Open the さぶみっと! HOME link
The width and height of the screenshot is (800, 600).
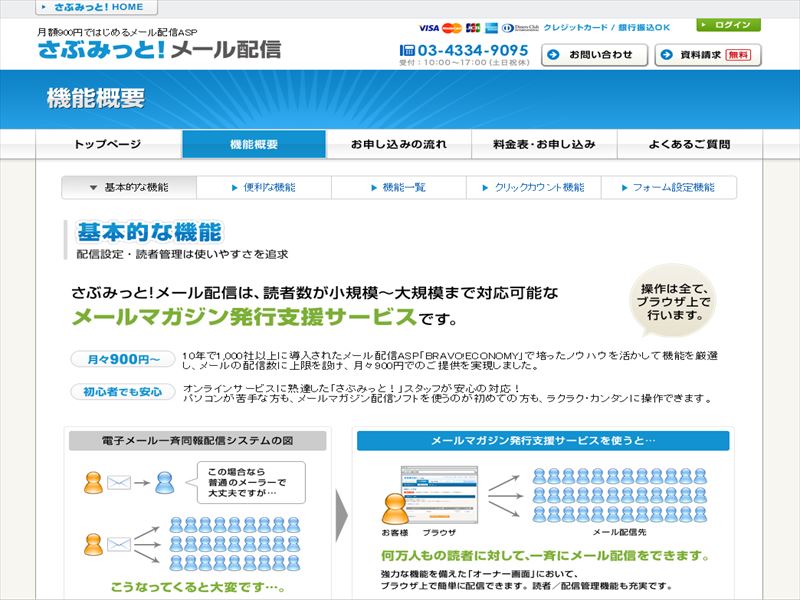point(96,7)
